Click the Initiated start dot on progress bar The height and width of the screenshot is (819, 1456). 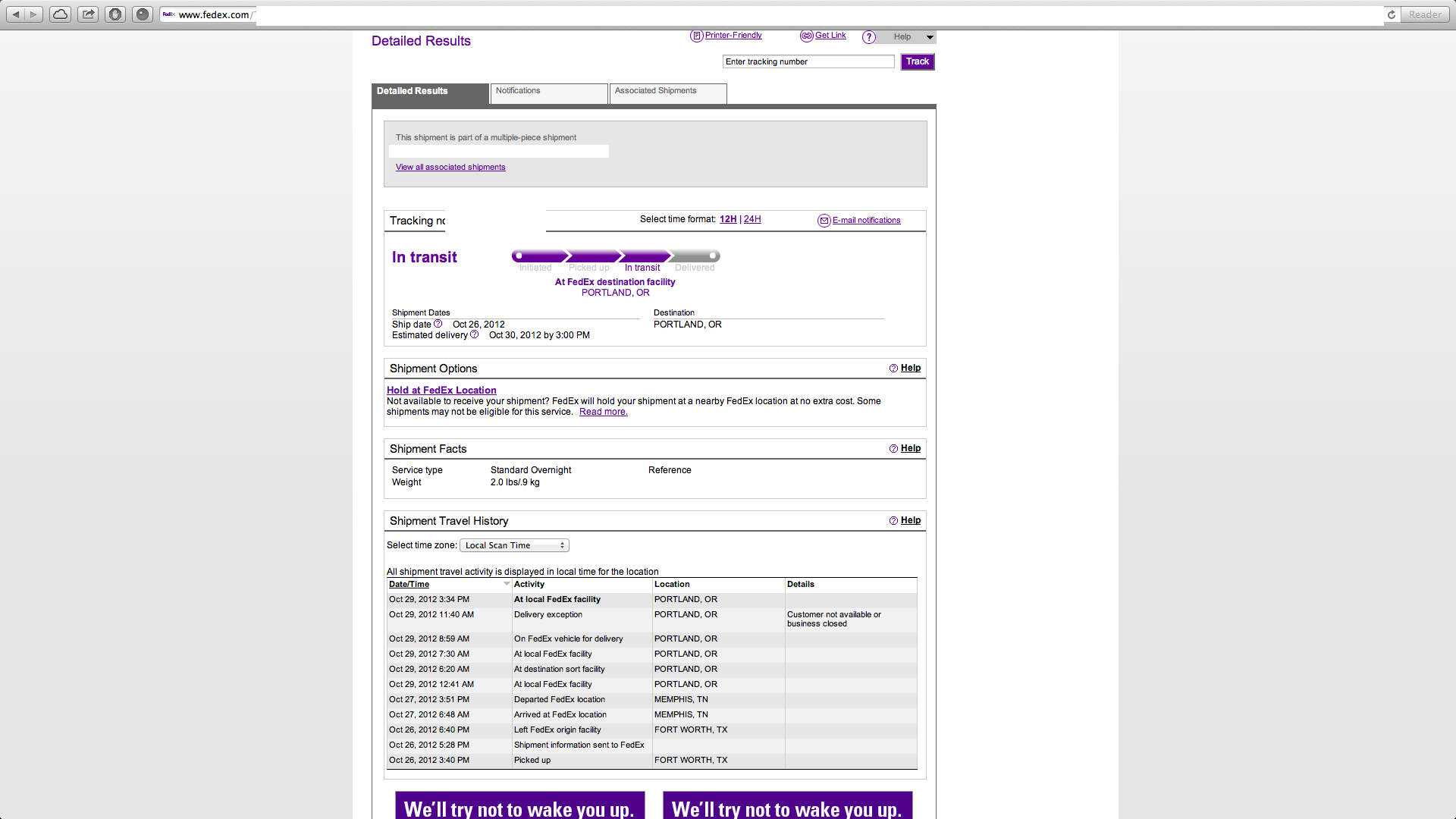click(x=519, y=256)
